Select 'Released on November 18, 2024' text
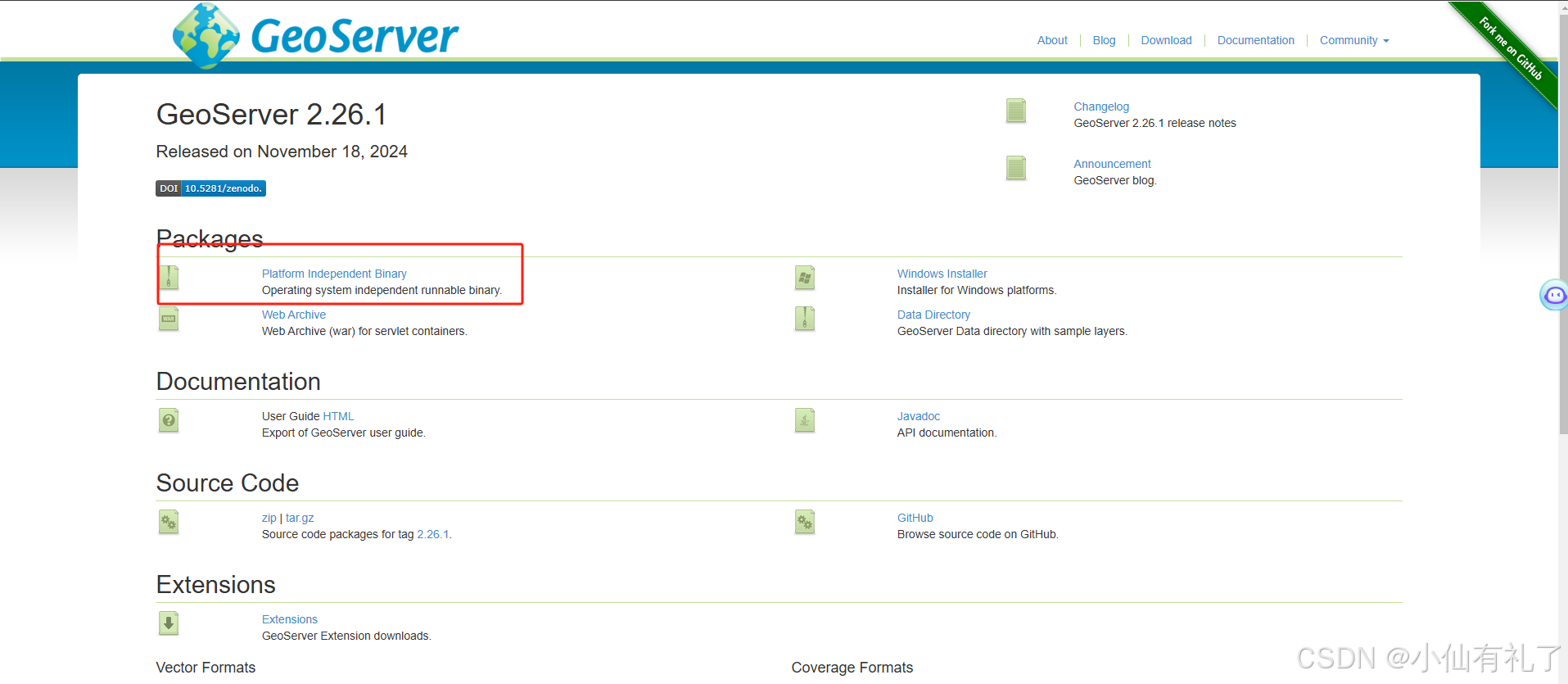The height and width of the screenshot is (684, 1568). coord(282,152)
